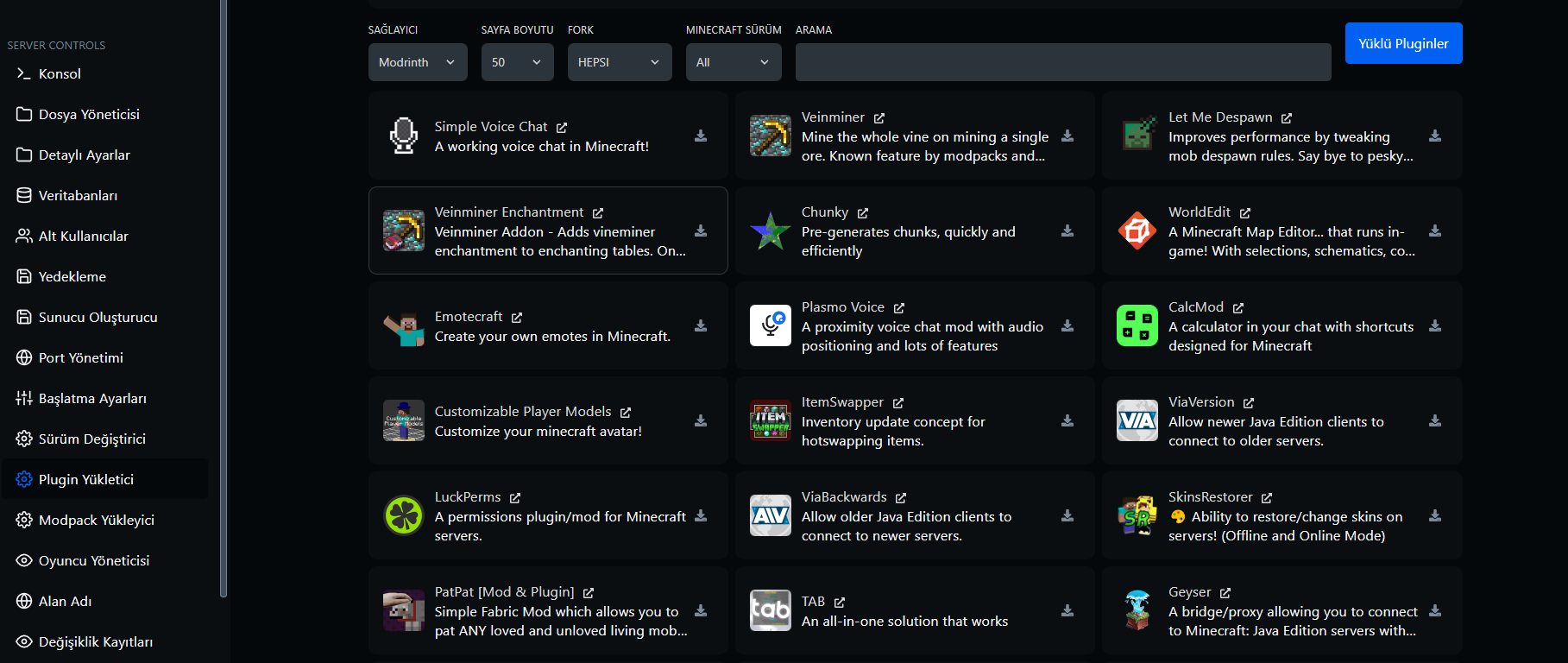Viewport: 1568px width, 663px height.
Task: Click the LuckPerms clover thumbnail
Action: (404, 515)
